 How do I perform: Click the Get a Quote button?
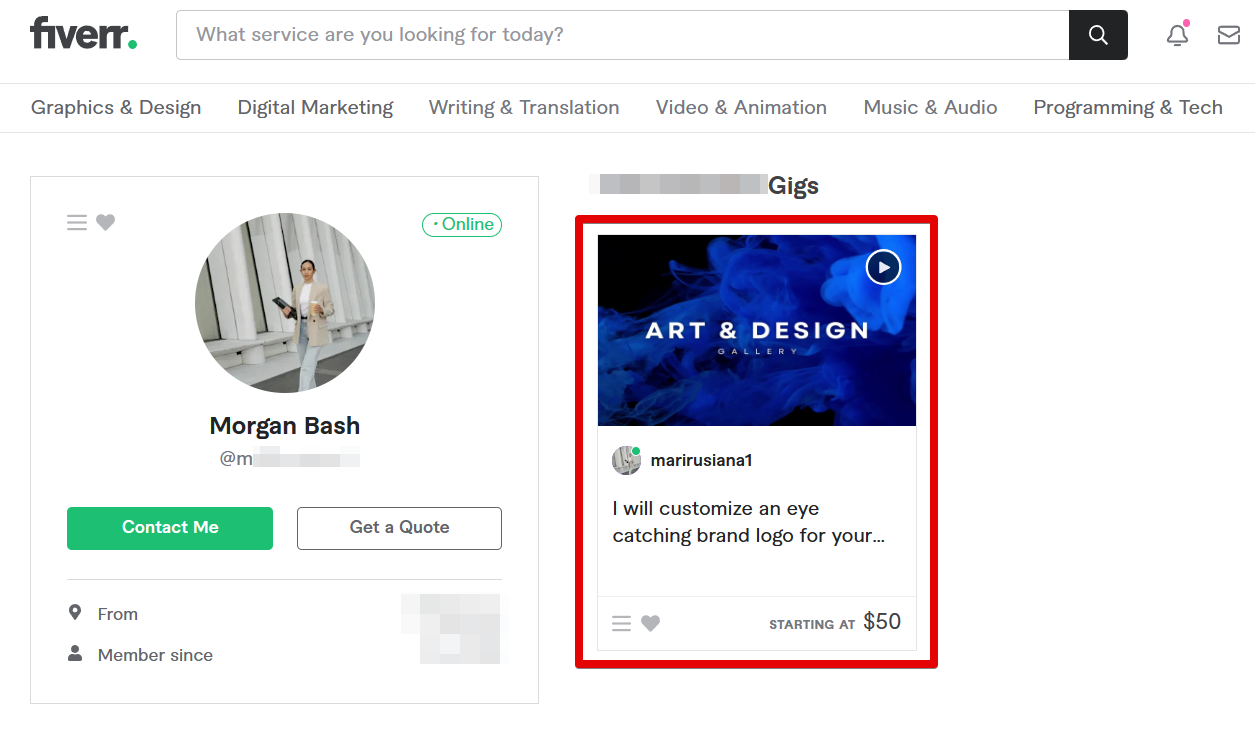point(399,528)
